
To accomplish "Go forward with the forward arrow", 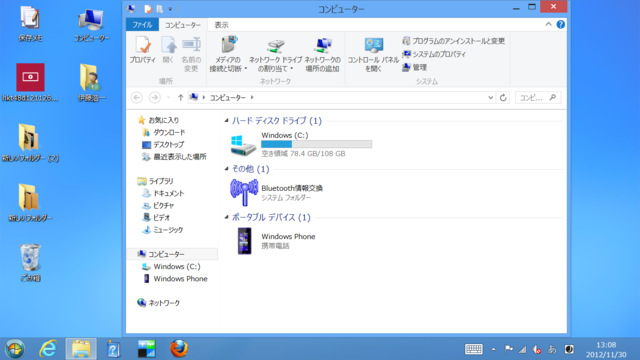I will [154, 98].
